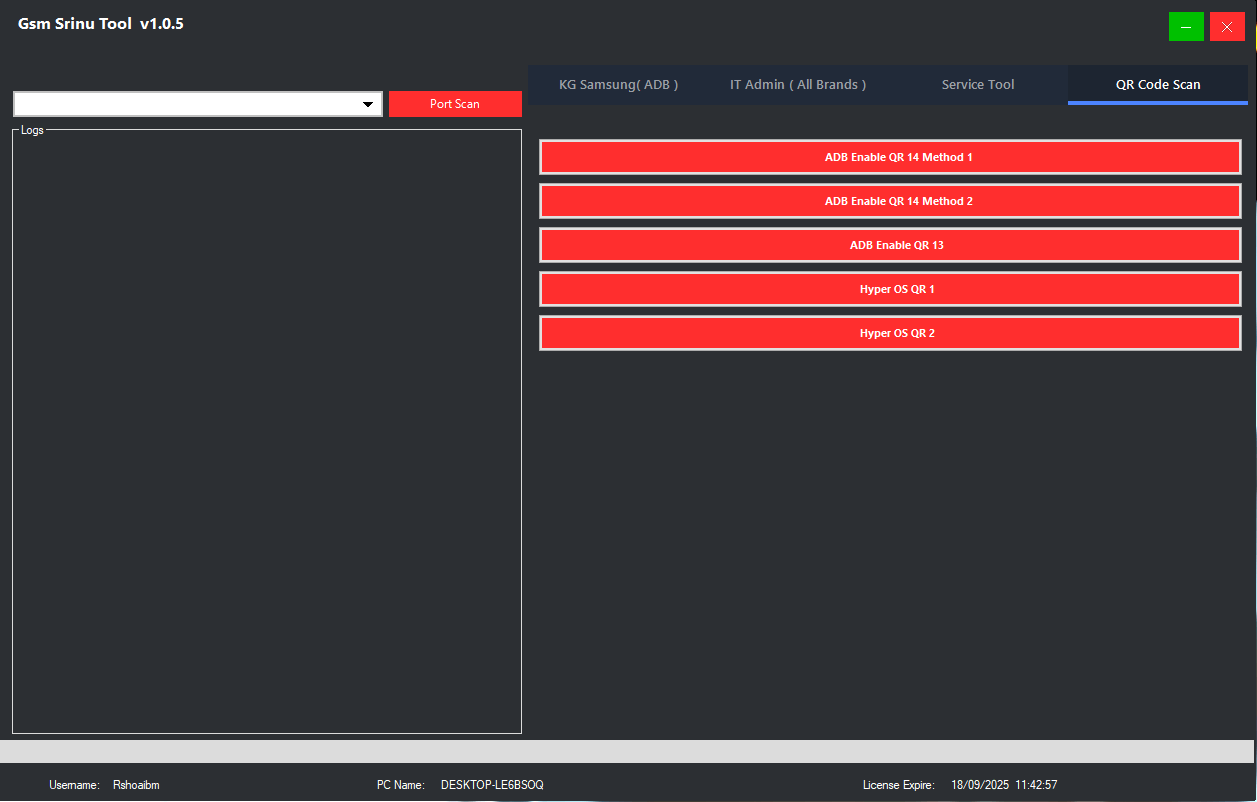Open the IT Admin ( All Brands ) tab

797,84
